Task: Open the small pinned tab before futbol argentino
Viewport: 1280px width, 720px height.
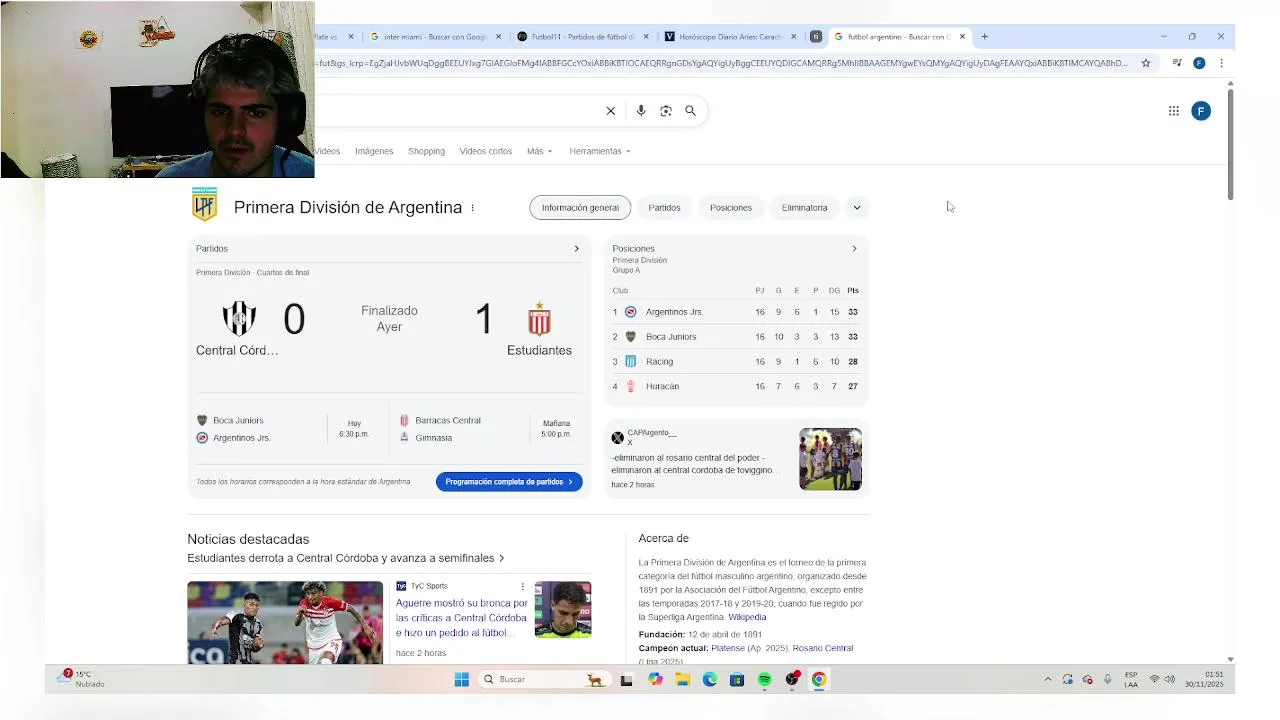Action: [x=816, y=37]
